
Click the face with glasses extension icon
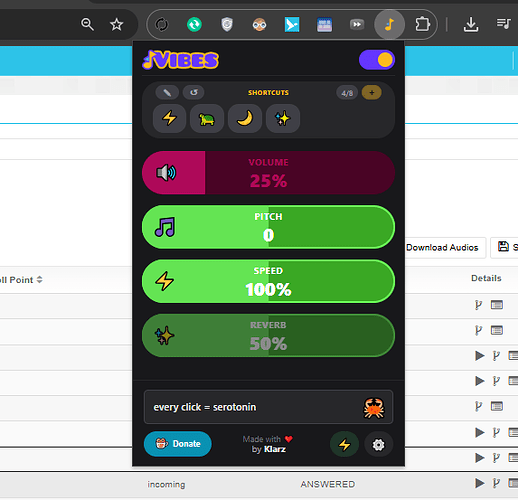[259, 25]
